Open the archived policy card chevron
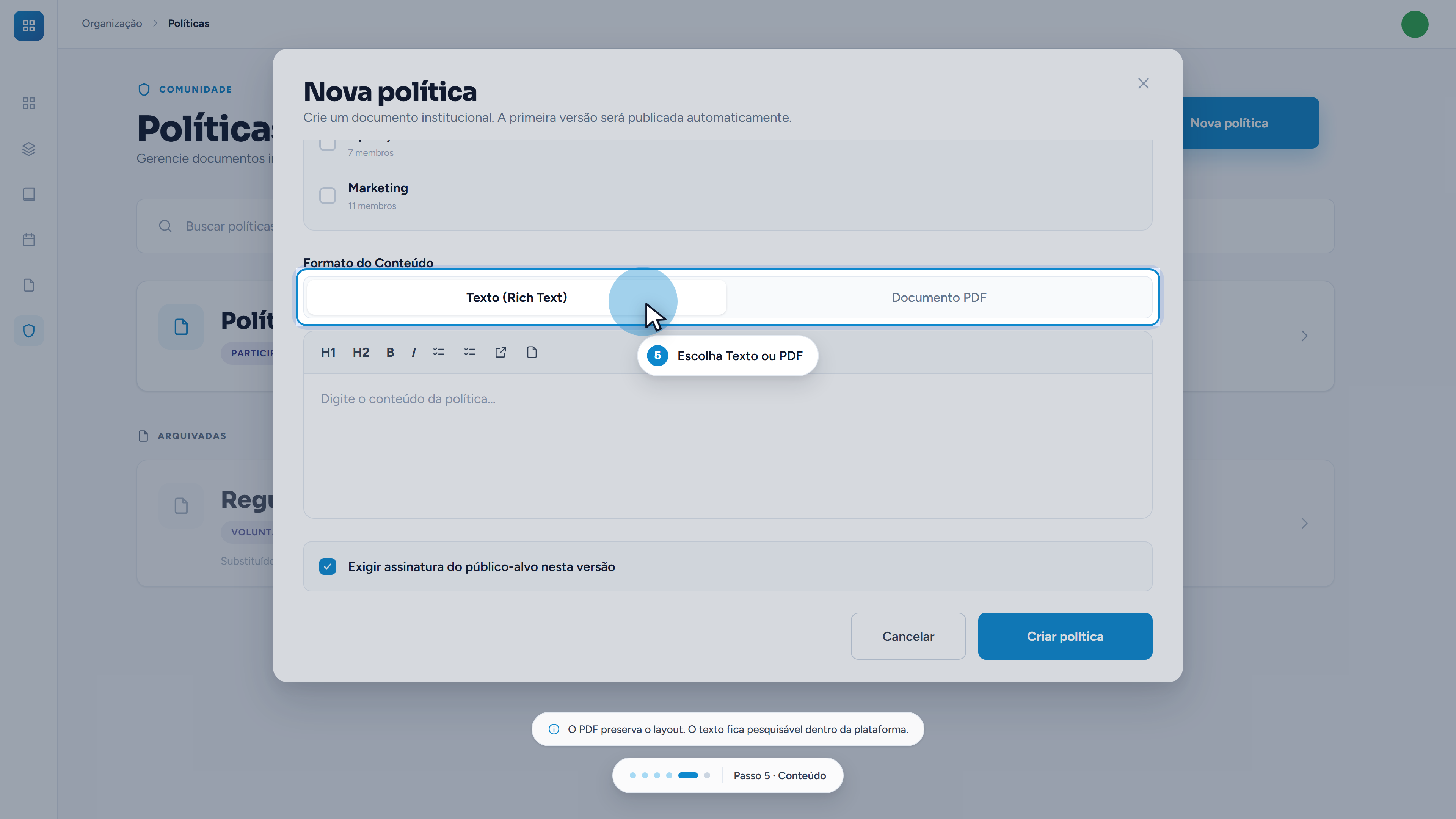 [x=1304, y=523]
